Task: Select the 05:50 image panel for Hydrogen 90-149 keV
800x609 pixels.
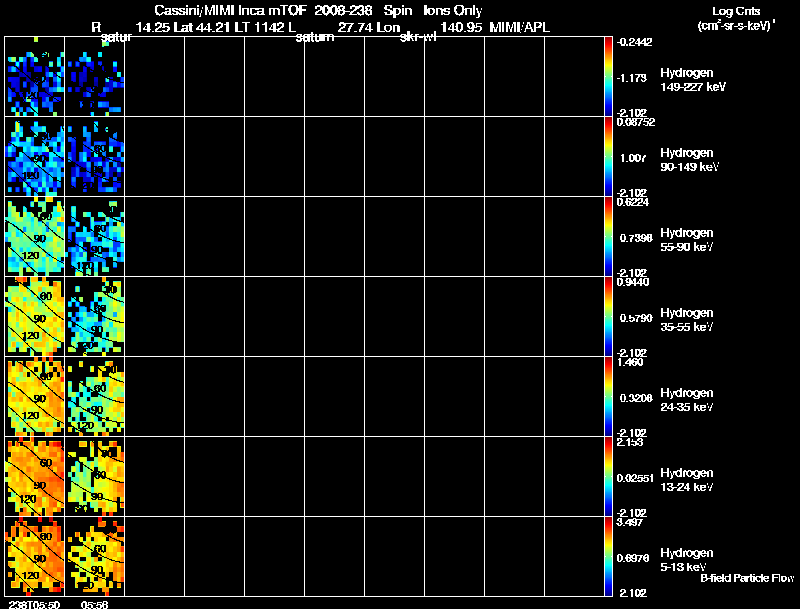Action: 35,157
